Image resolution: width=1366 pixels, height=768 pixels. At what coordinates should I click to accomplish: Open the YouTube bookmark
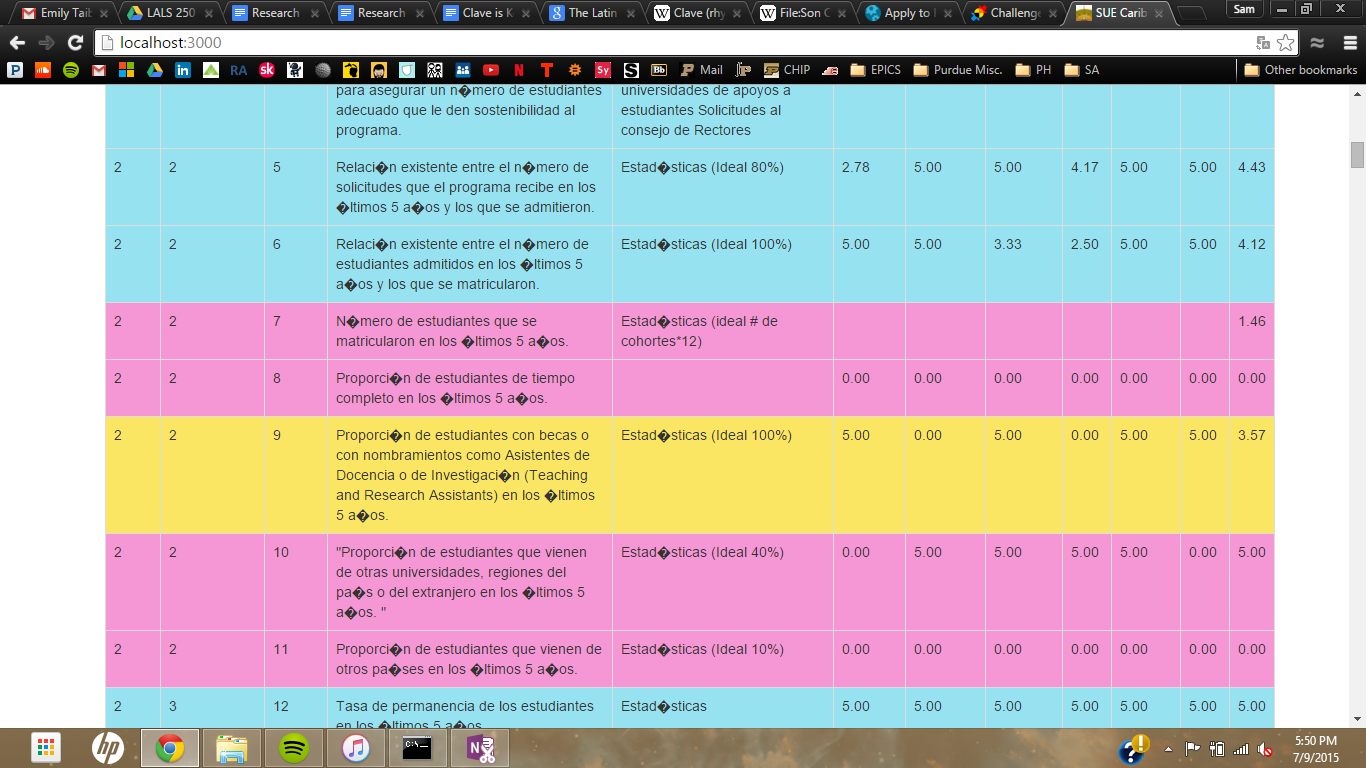click(x=491, y=70)
